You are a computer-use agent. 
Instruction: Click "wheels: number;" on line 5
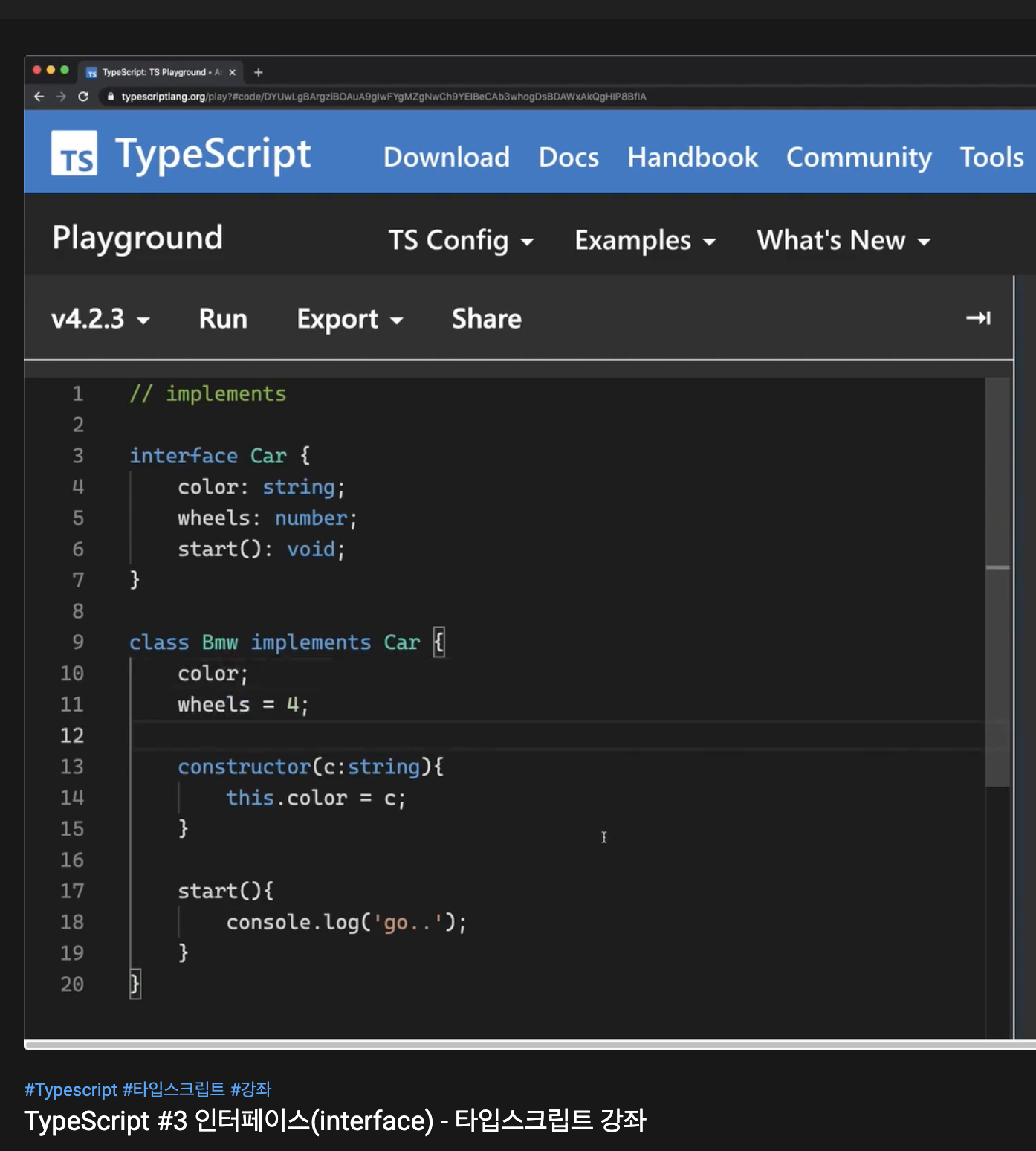click(x=268, y=518)
